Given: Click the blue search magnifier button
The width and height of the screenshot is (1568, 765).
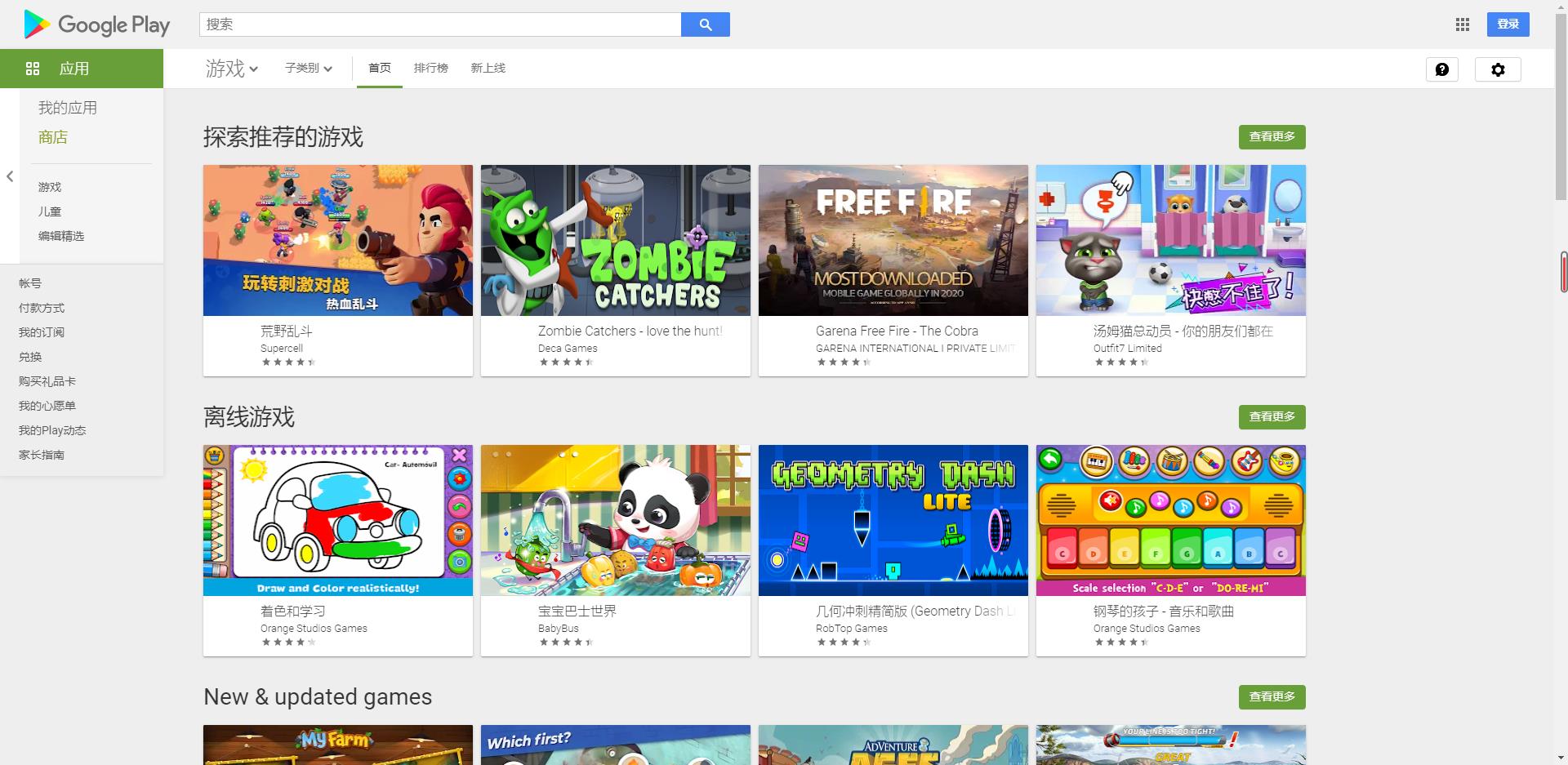Looking at the screenshot, I should pos(706,24).
